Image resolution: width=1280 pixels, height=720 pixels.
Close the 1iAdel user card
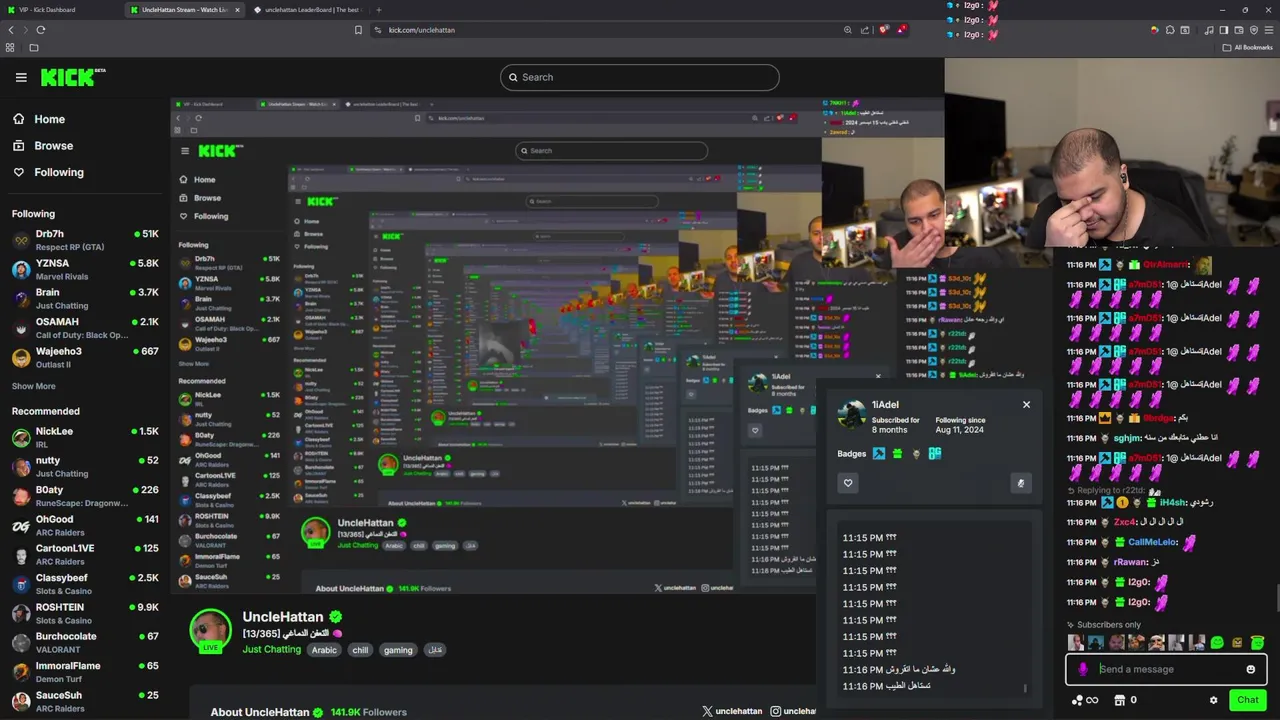pyautogui.click(x=1026, y=405)
